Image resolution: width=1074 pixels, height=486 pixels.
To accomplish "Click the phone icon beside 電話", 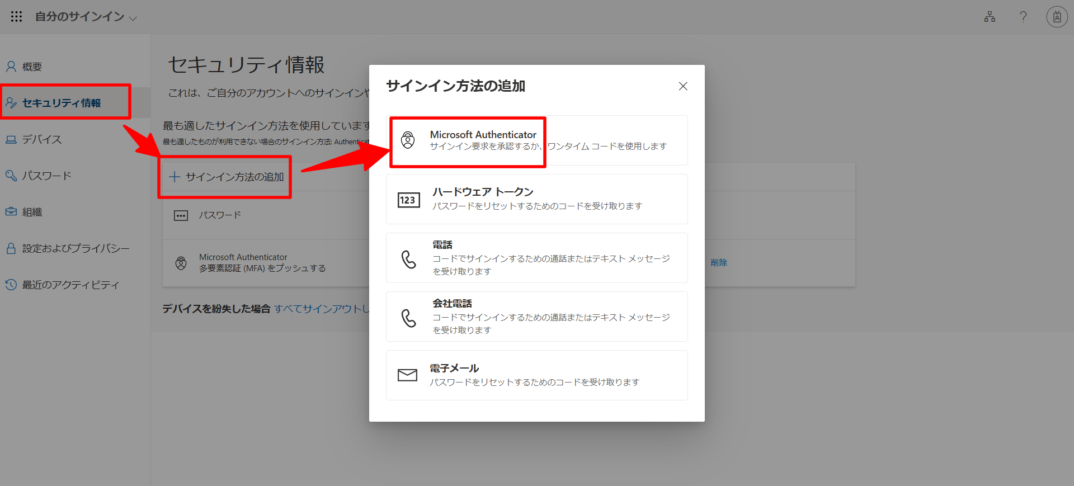I will tap(408, 259).
